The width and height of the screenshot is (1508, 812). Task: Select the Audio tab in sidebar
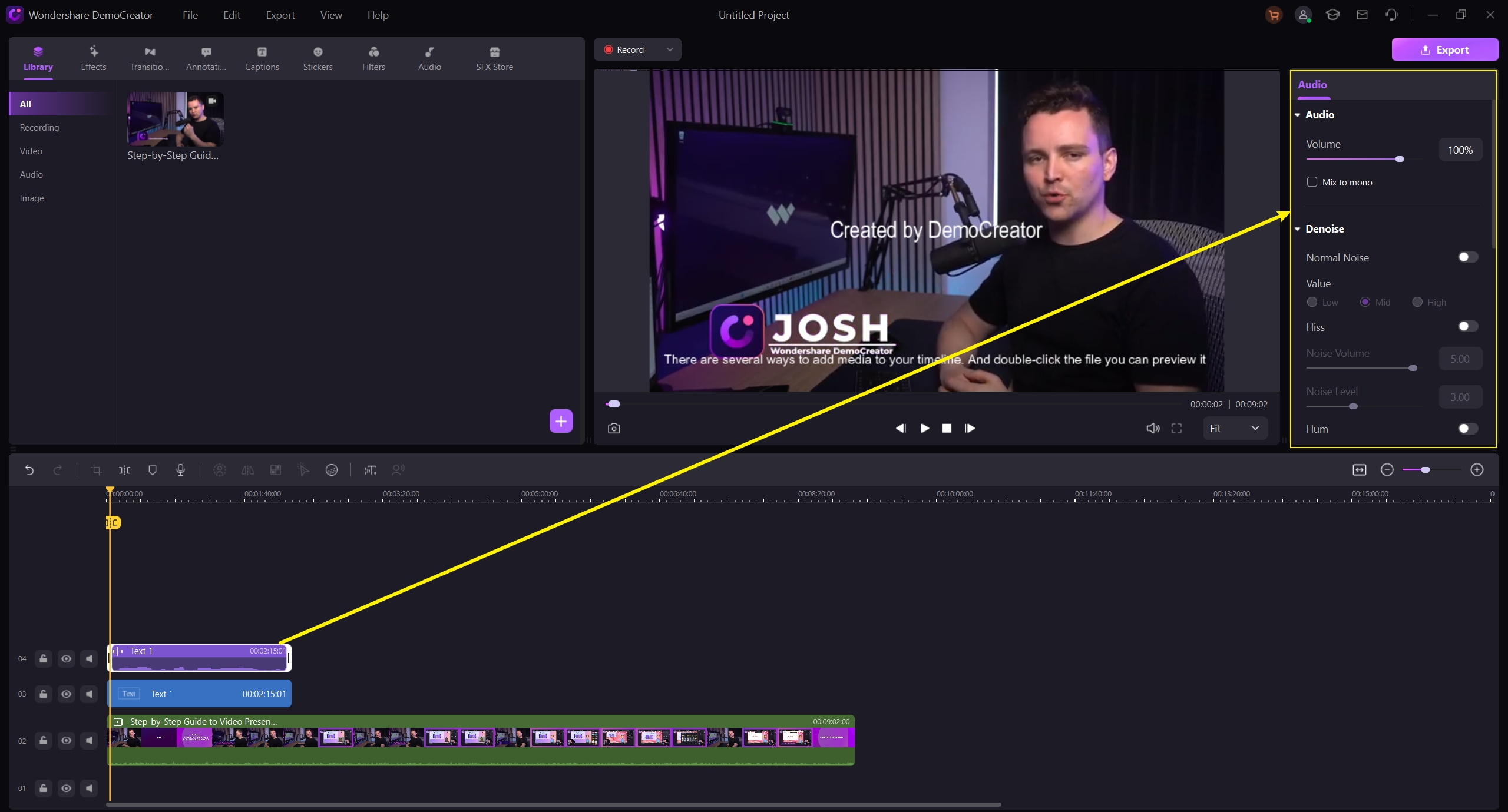31,174
